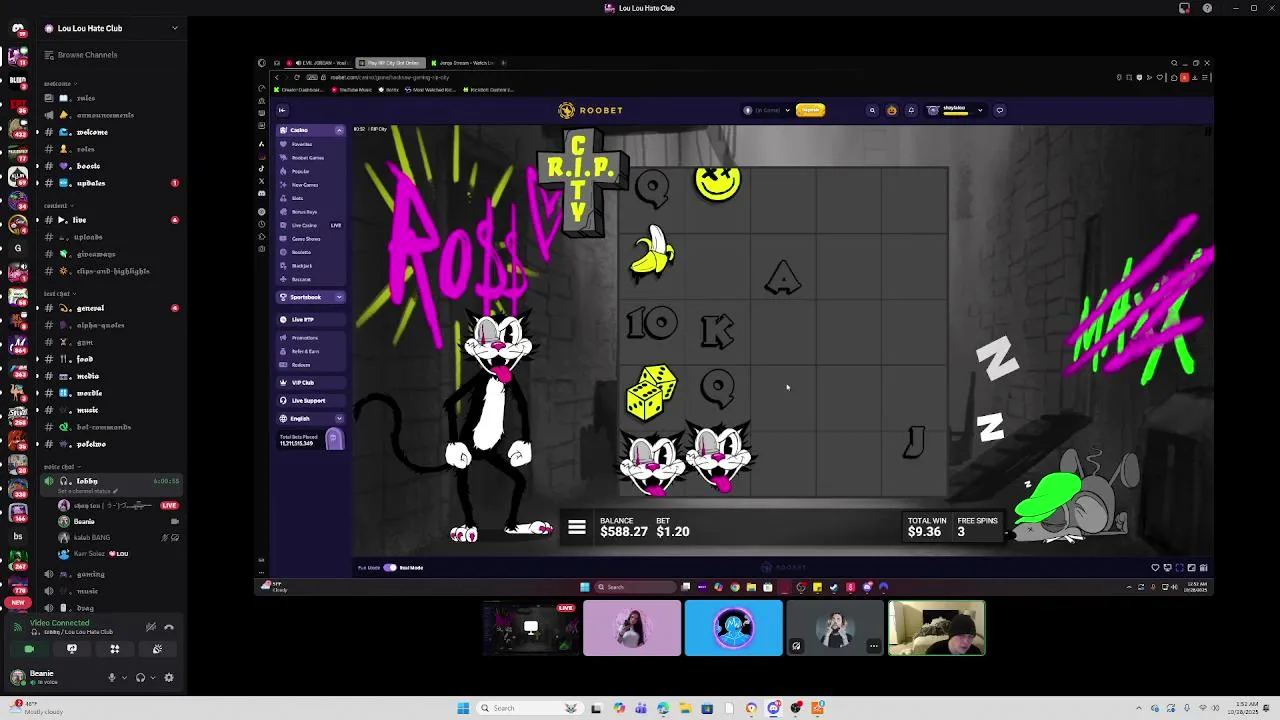The image size is (1280, 720).
Task: Open headphone output options dropdown arrow
Action: tap(153, 677)
